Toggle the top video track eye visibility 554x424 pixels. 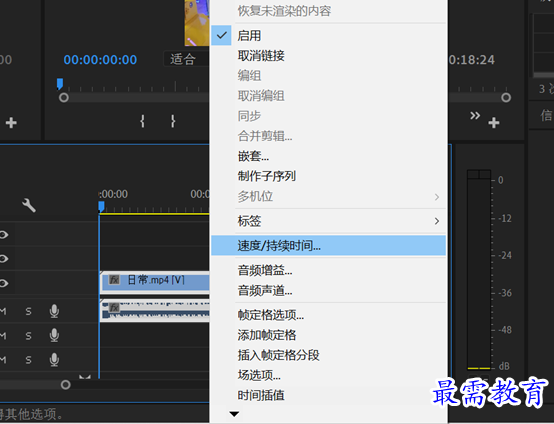(4, 235)
